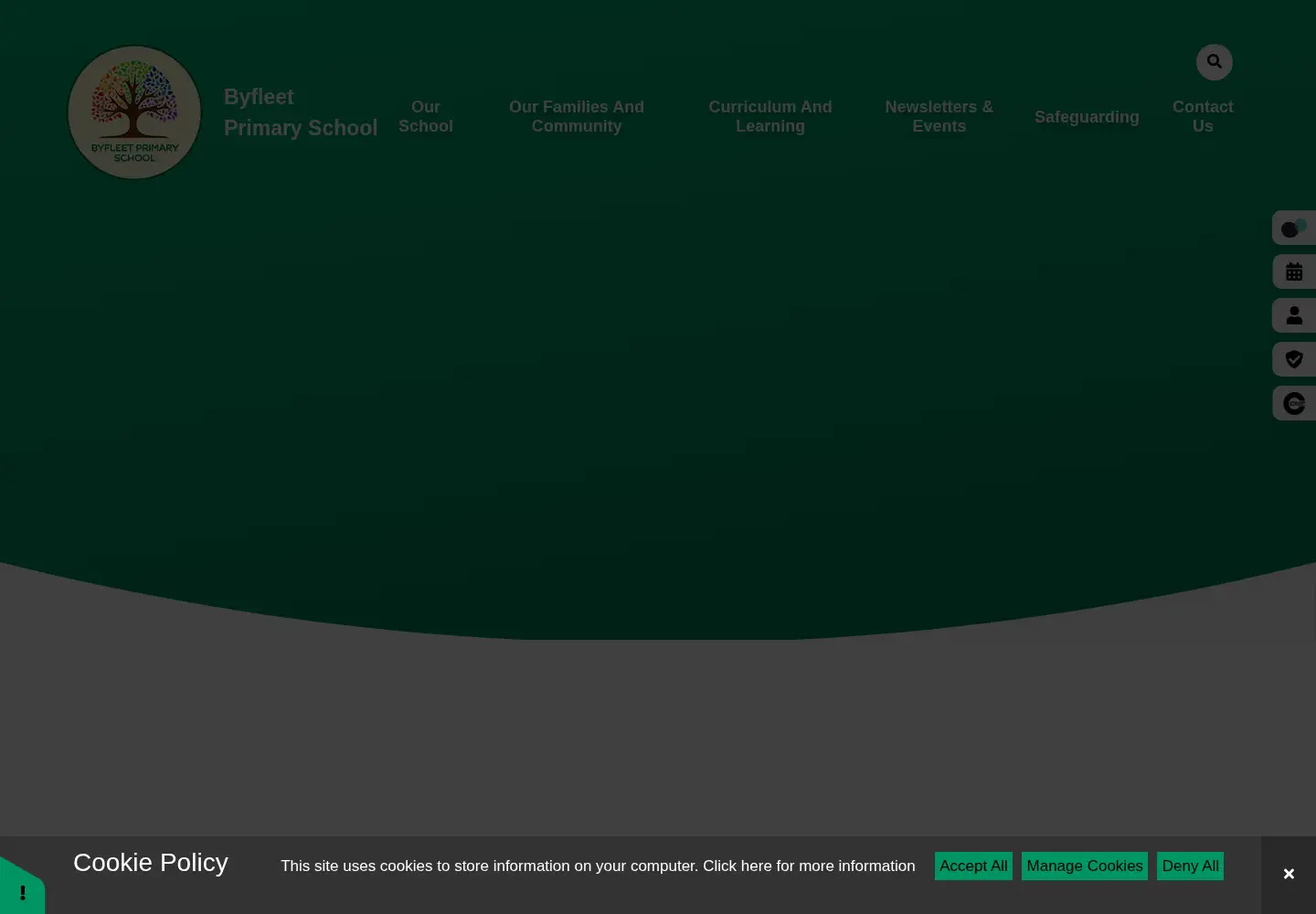Accept All cookies
The height and width of the screenshot is (914, 1316).
pyautogui.click(x=973, y=866)
